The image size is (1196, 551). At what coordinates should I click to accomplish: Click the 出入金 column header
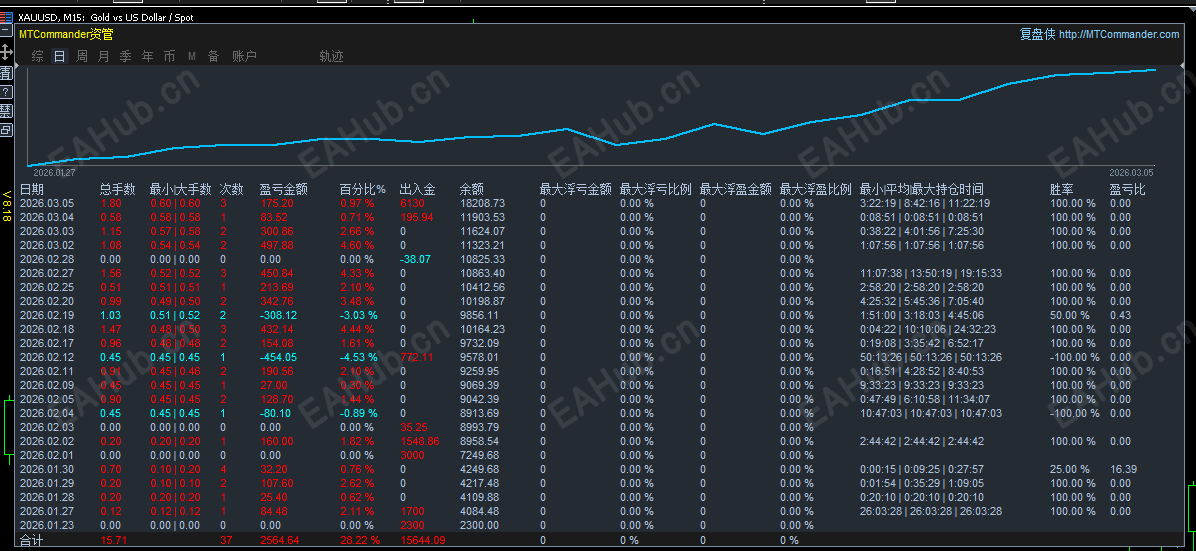417,189
